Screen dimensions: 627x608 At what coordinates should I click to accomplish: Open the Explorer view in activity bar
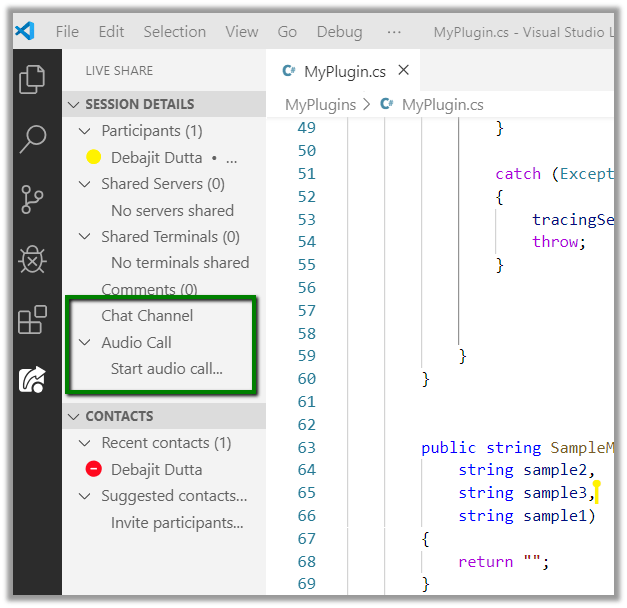(33, 79)
